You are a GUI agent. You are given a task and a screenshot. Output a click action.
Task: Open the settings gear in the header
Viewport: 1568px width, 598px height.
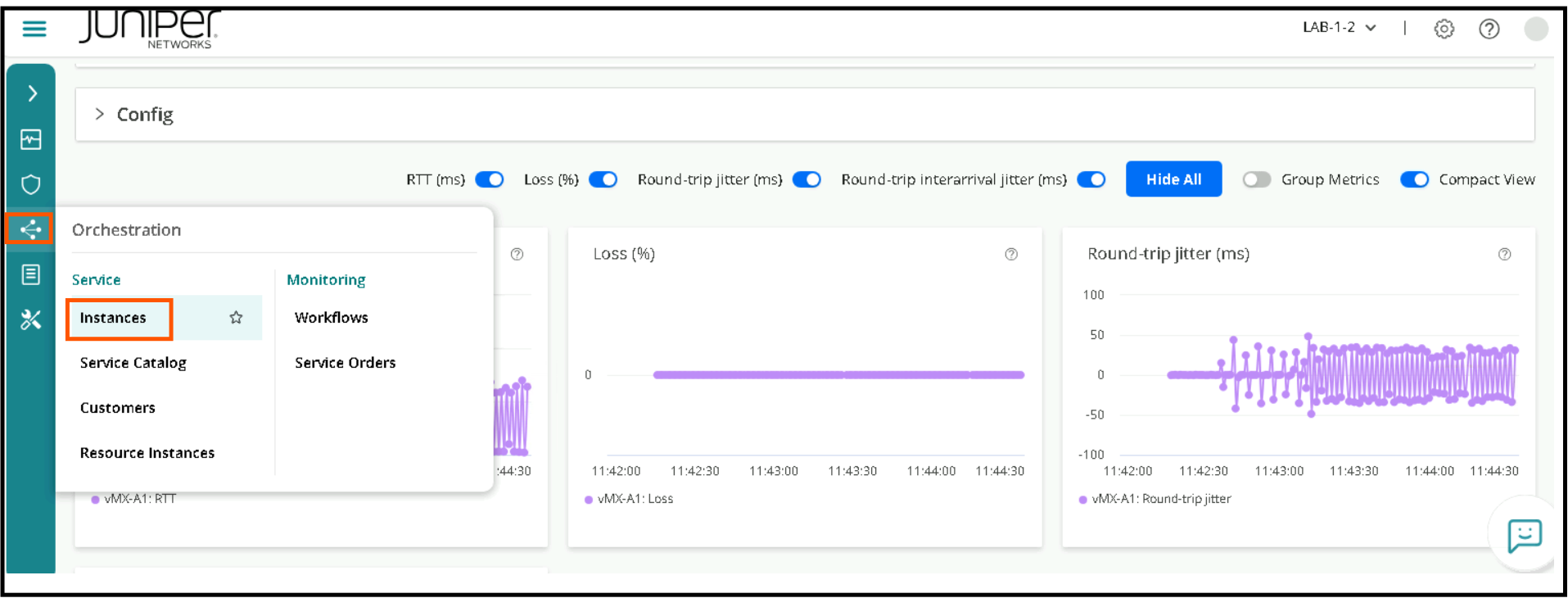[1444, 29]
